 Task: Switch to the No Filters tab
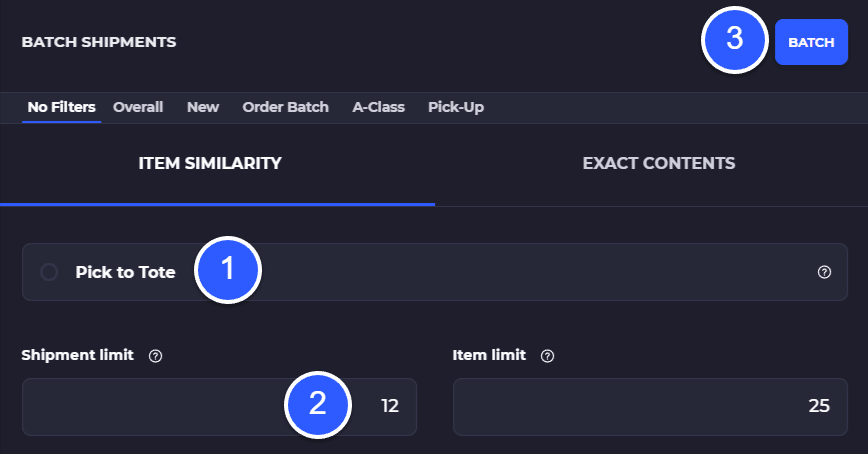point(61,107)
